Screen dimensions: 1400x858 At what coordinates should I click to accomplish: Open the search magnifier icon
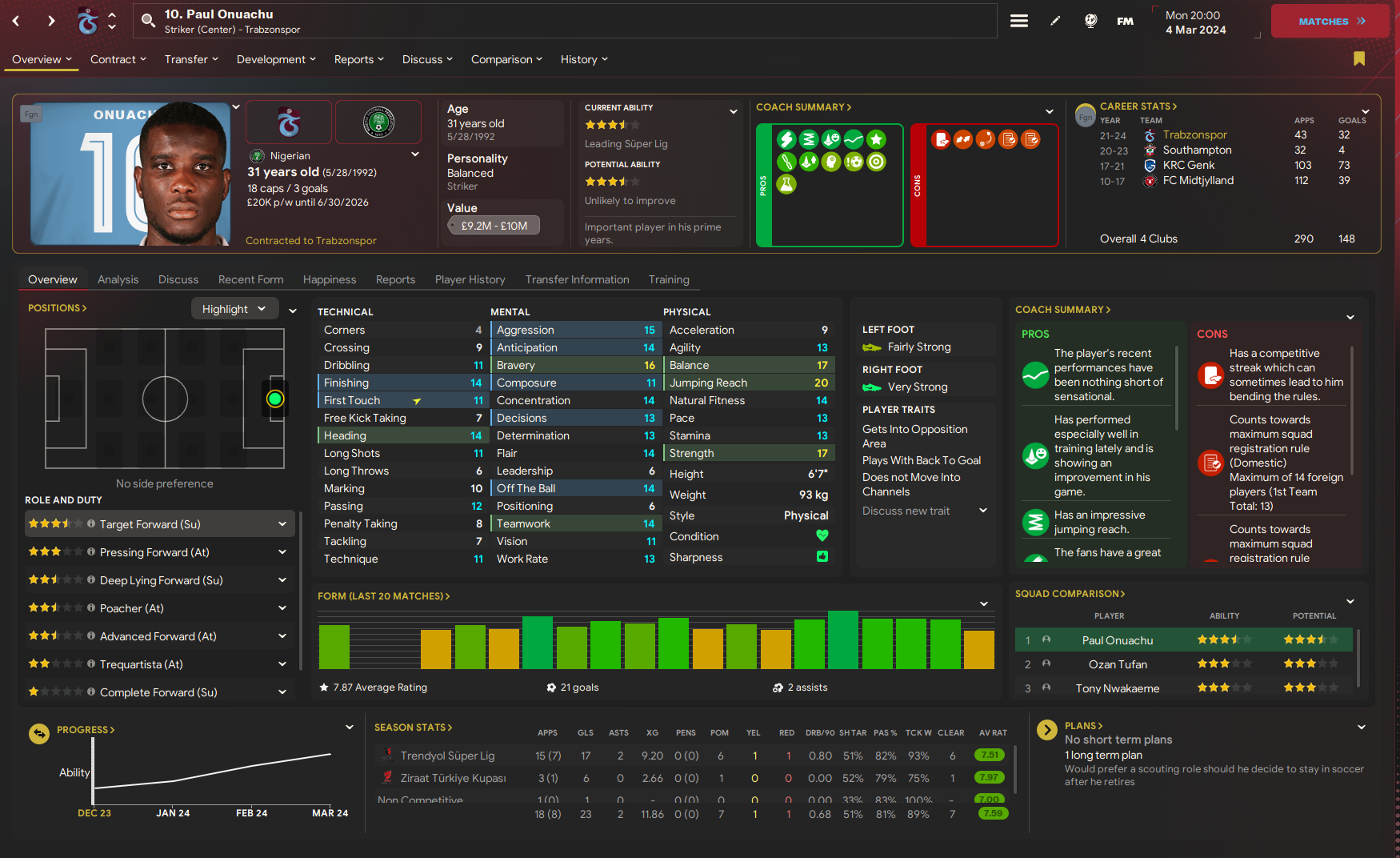pyautogui.click(x=148, y=21)
